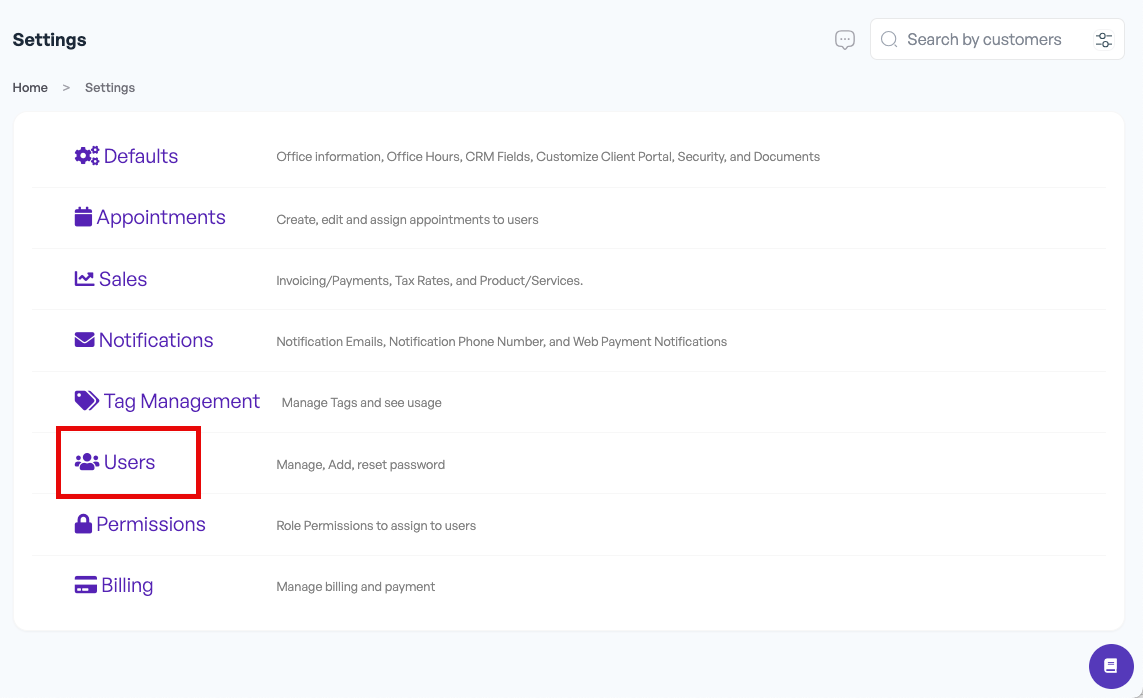Click 'Create, edit and assign appointments to users'

click(407, 220)
